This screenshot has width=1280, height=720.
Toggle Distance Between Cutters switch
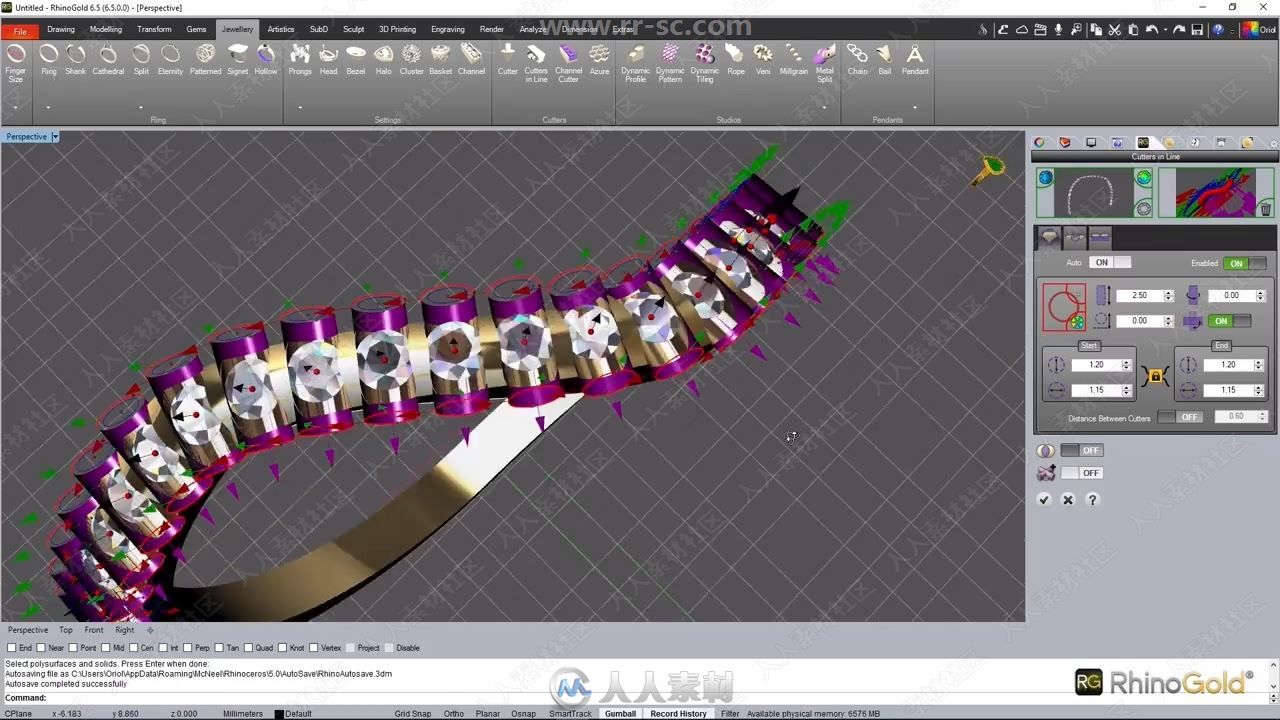(1181, 417)
